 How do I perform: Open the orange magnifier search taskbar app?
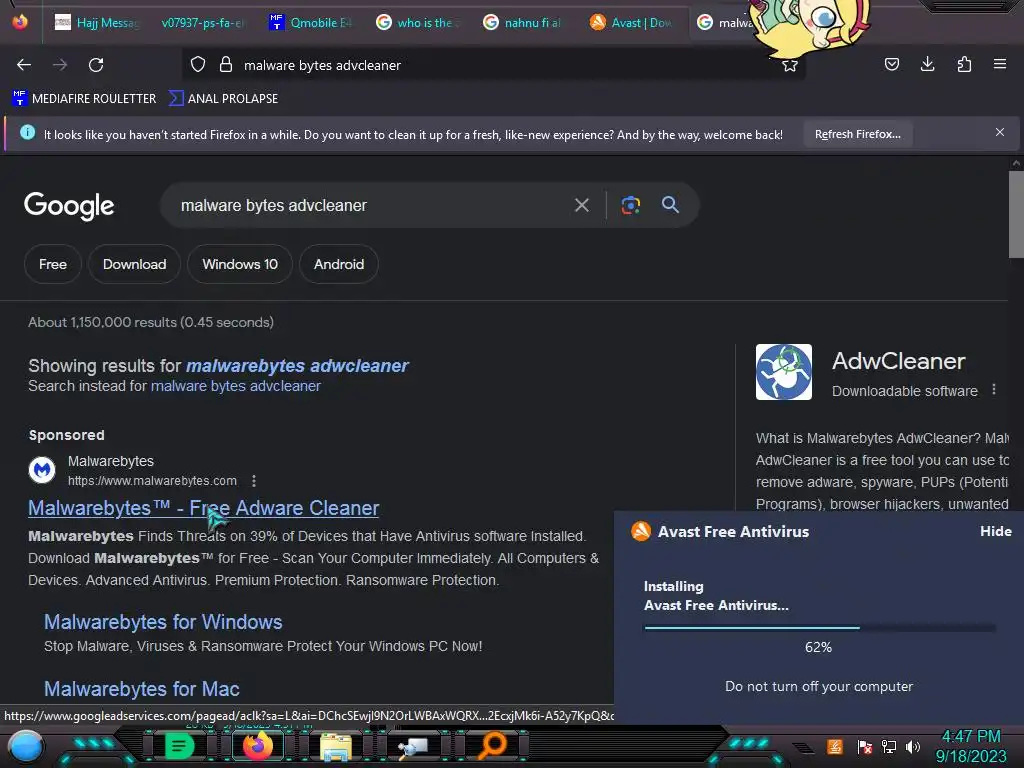click(492, 746)
